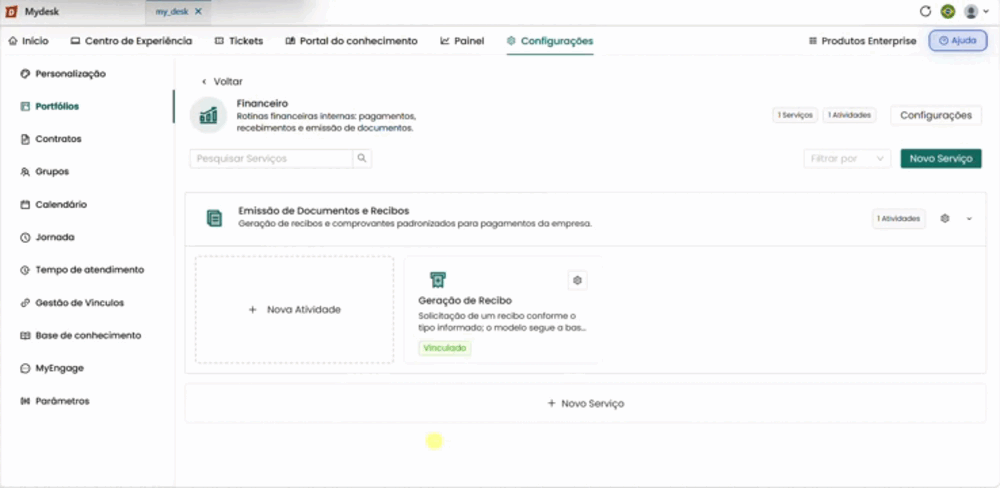Close the my_desk tab
Viewport: 1000px width, 488px height.
pyautogui.click(x=198, y=11)
